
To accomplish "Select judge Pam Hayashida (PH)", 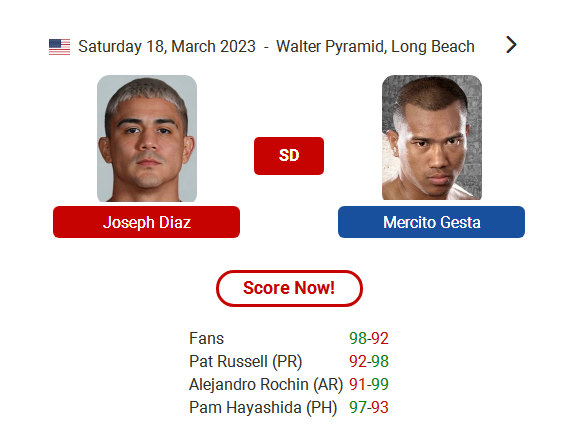I will tap(263, 407).
